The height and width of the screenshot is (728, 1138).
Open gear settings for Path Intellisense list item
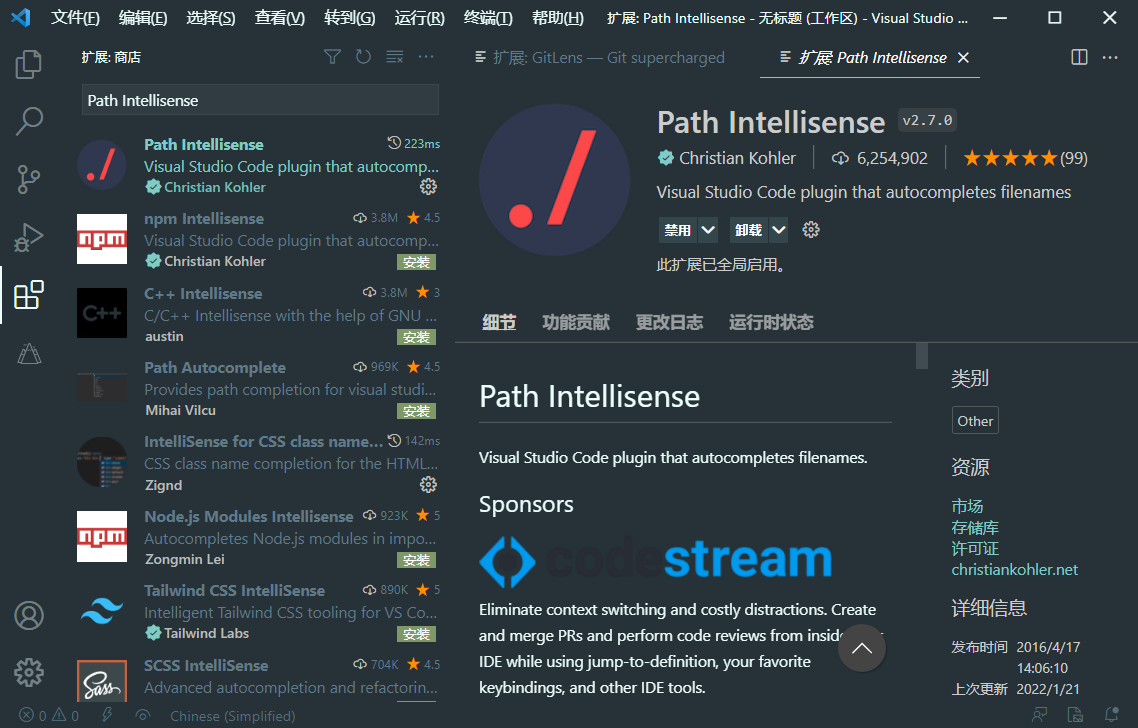(x=428, y=187)
